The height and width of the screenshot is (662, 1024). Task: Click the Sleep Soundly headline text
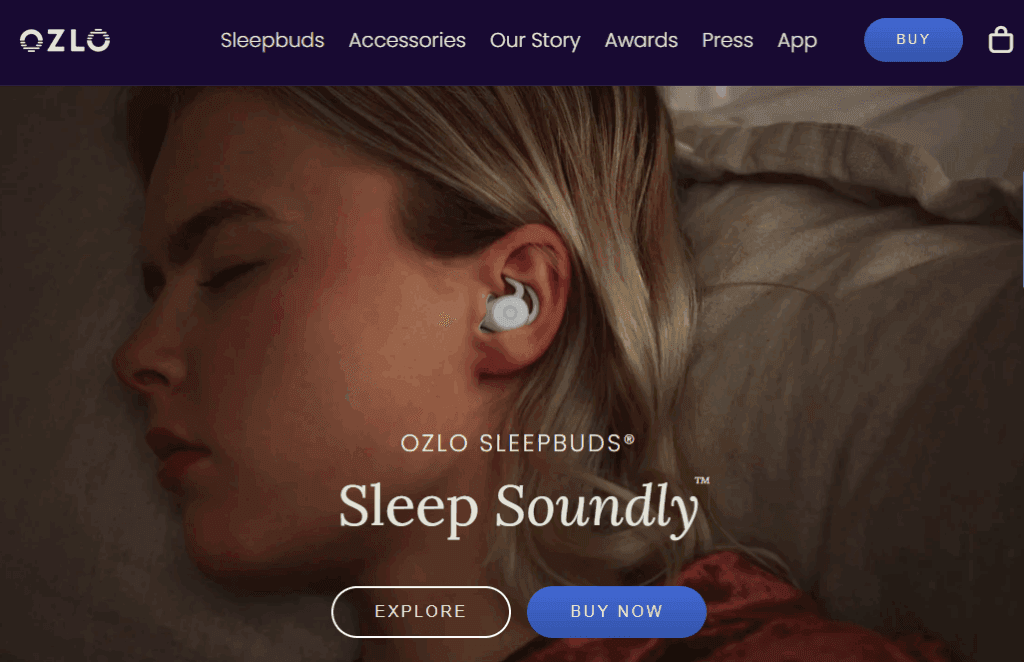519,507
